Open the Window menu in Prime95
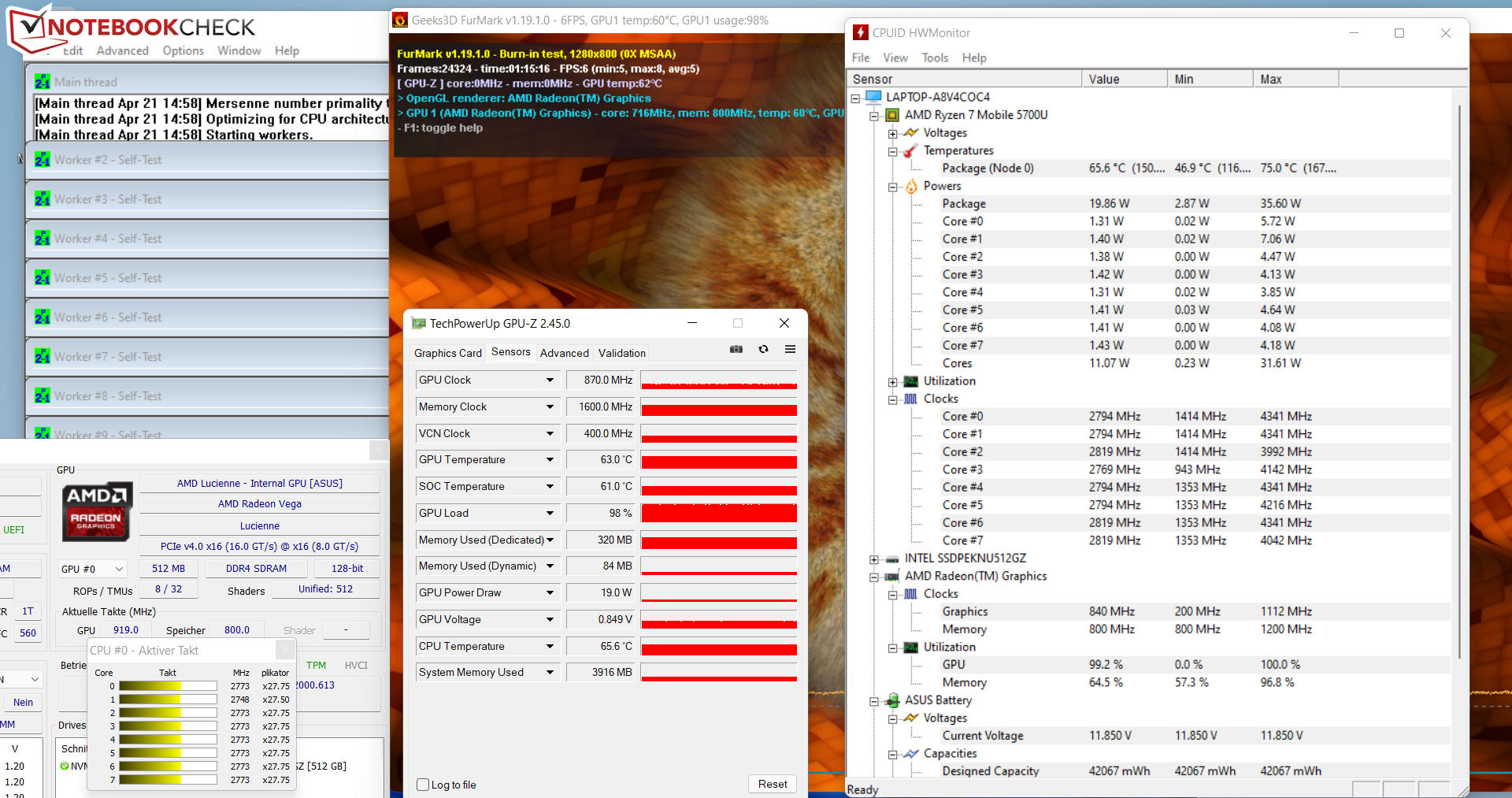This screenshot has width=1512, height=798. click(239, 50)
